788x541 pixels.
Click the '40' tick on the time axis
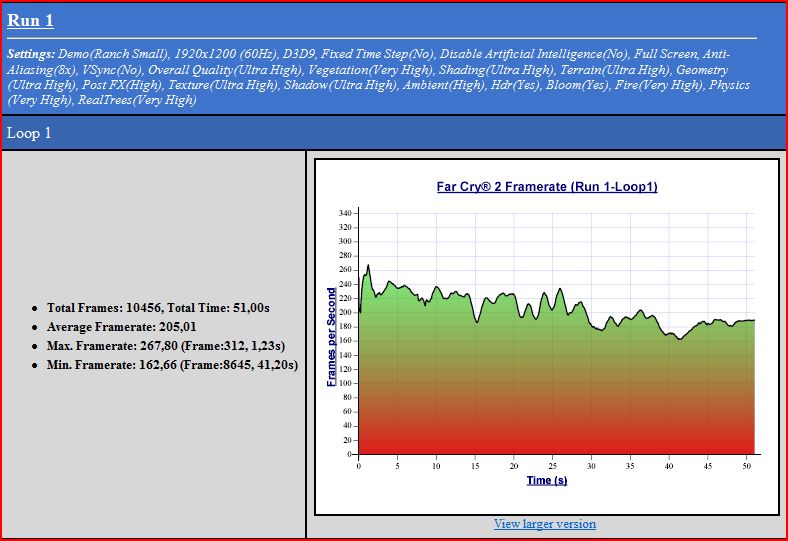(669, 466)
